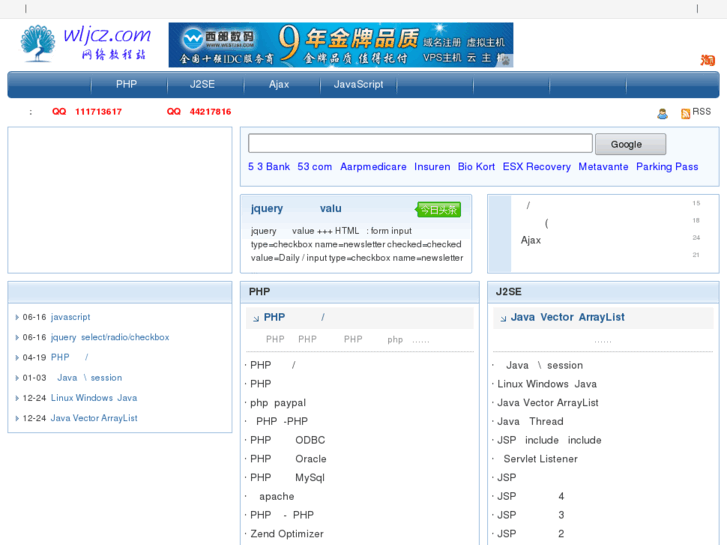Open the JSP 3 article
727x545 pixels.
(531, 515)
